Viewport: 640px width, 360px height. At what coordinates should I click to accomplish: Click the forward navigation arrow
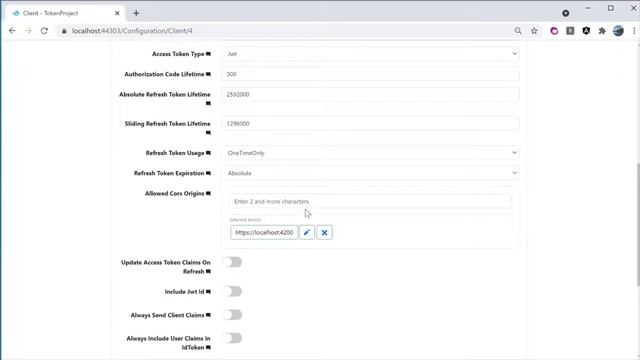pos(28,31)
